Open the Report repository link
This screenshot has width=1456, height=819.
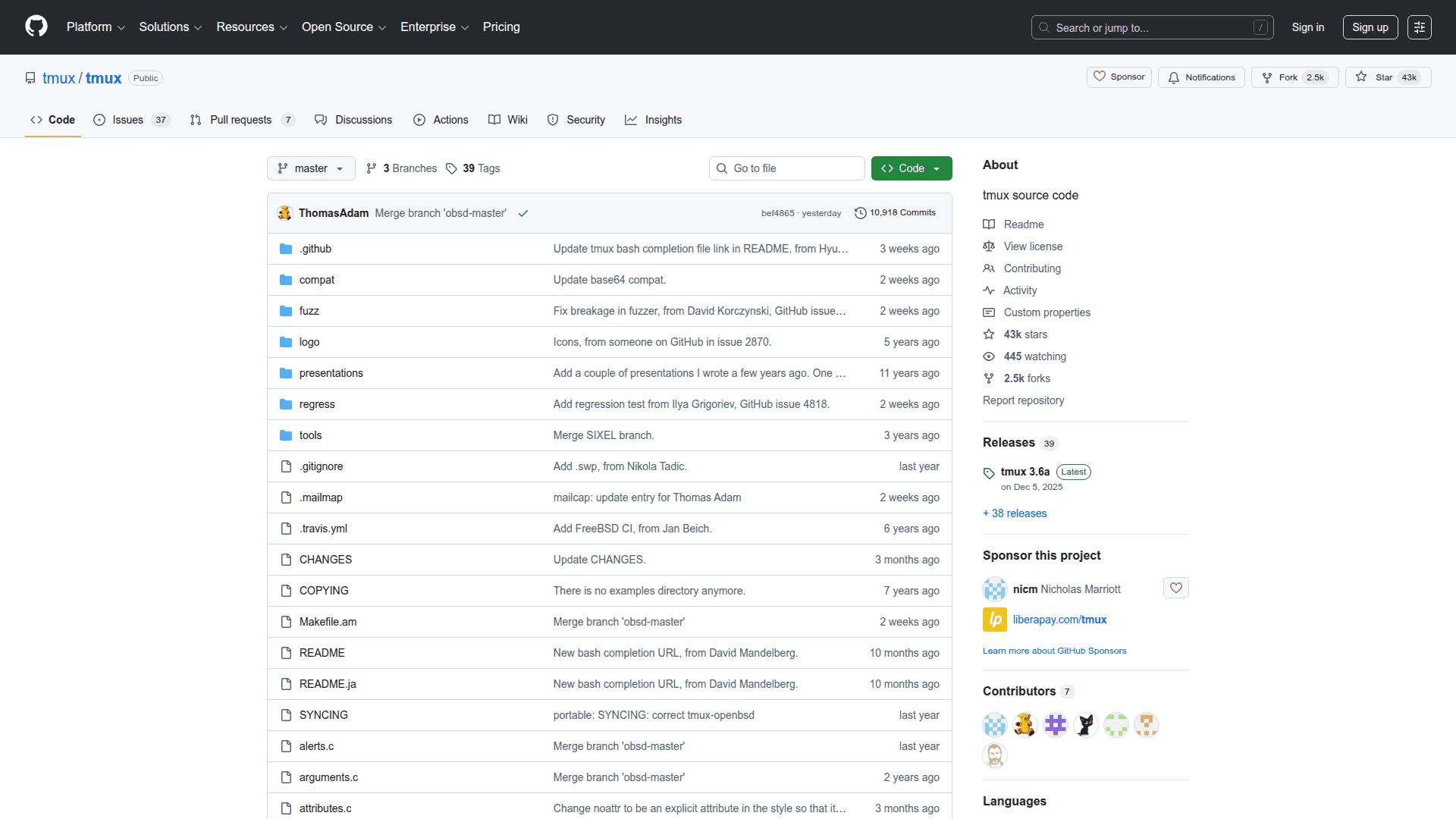pos(1023,400)
